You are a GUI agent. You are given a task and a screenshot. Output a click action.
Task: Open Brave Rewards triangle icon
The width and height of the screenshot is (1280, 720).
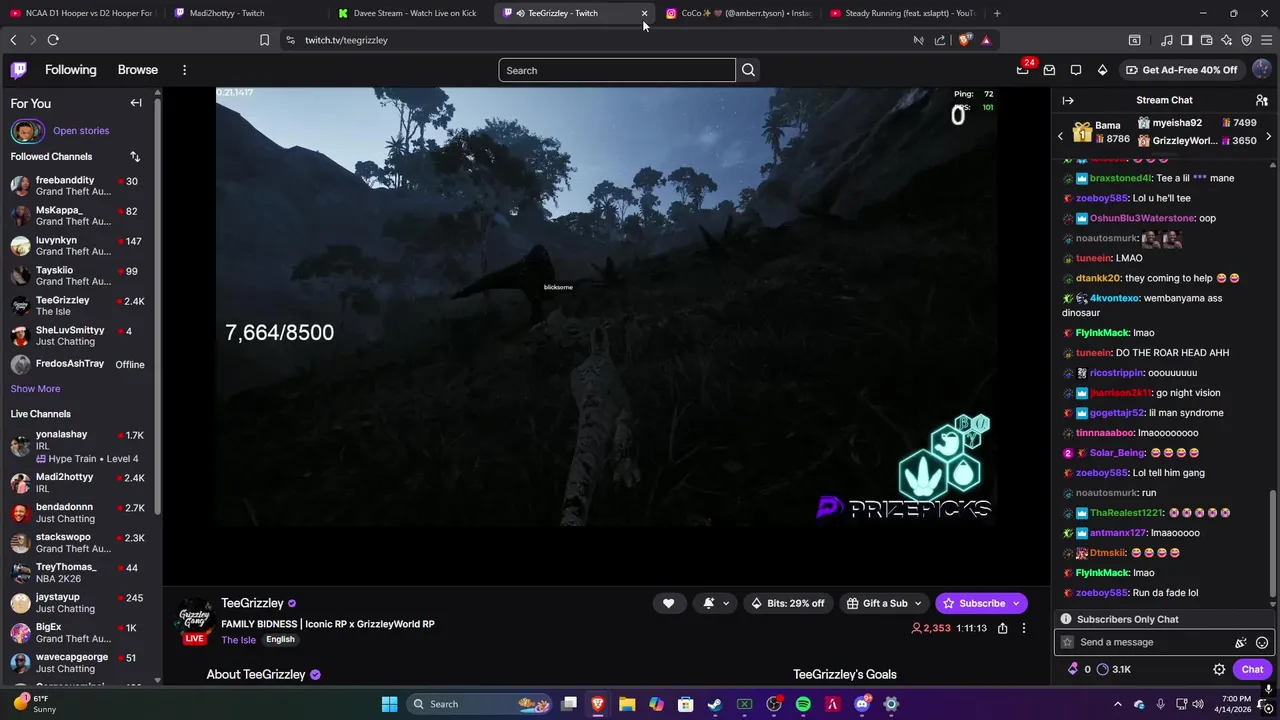986,40
